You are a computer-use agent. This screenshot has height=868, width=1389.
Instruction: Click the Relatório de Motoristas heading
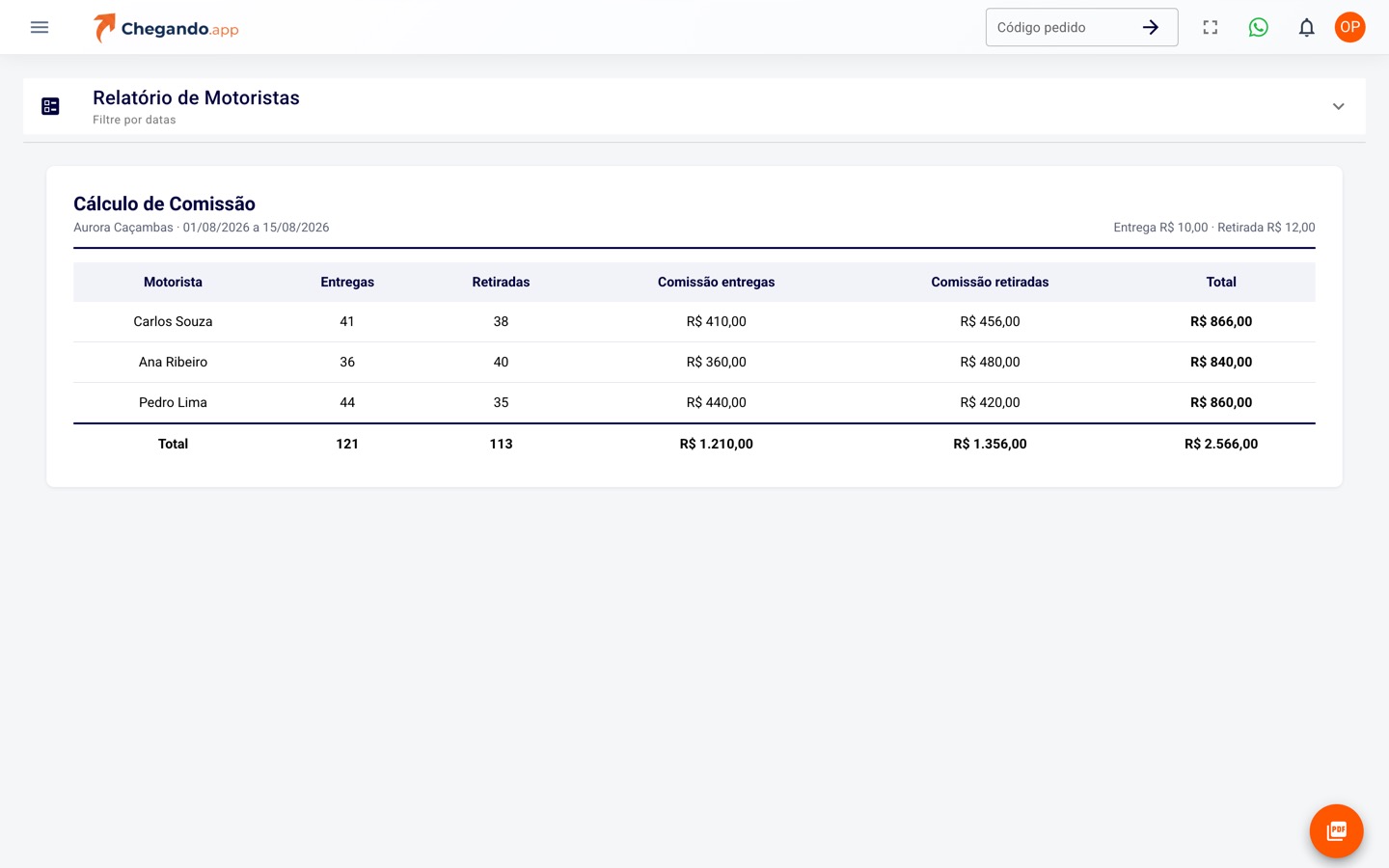[196, 97]
